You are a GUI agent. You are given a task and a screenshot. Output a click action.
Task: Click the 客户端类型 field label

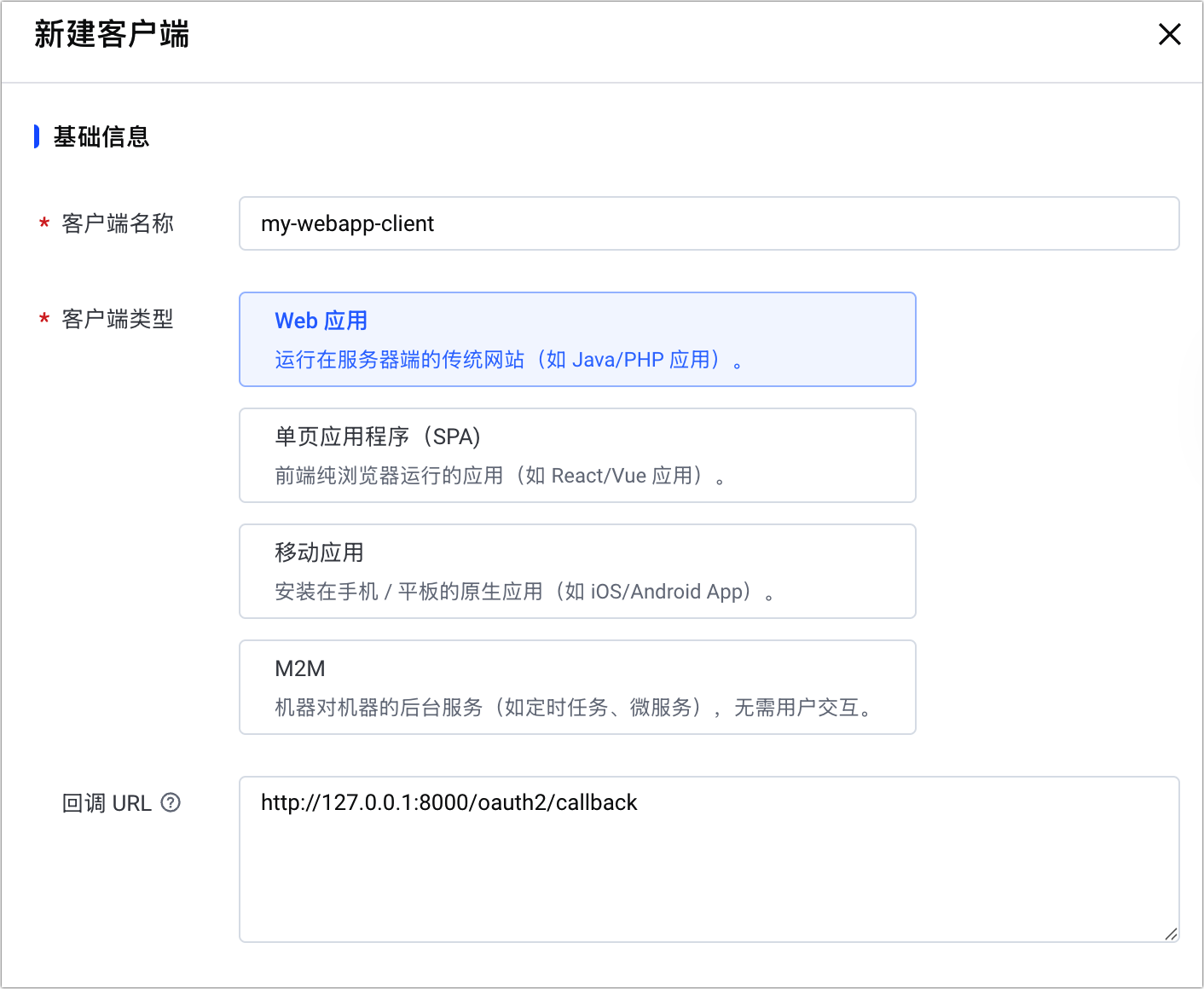(x=118, y=319)
